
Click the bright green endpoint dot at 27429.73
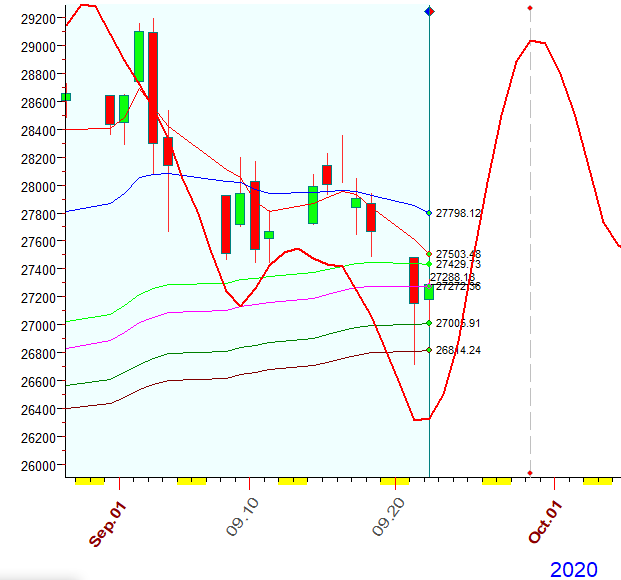429,264
